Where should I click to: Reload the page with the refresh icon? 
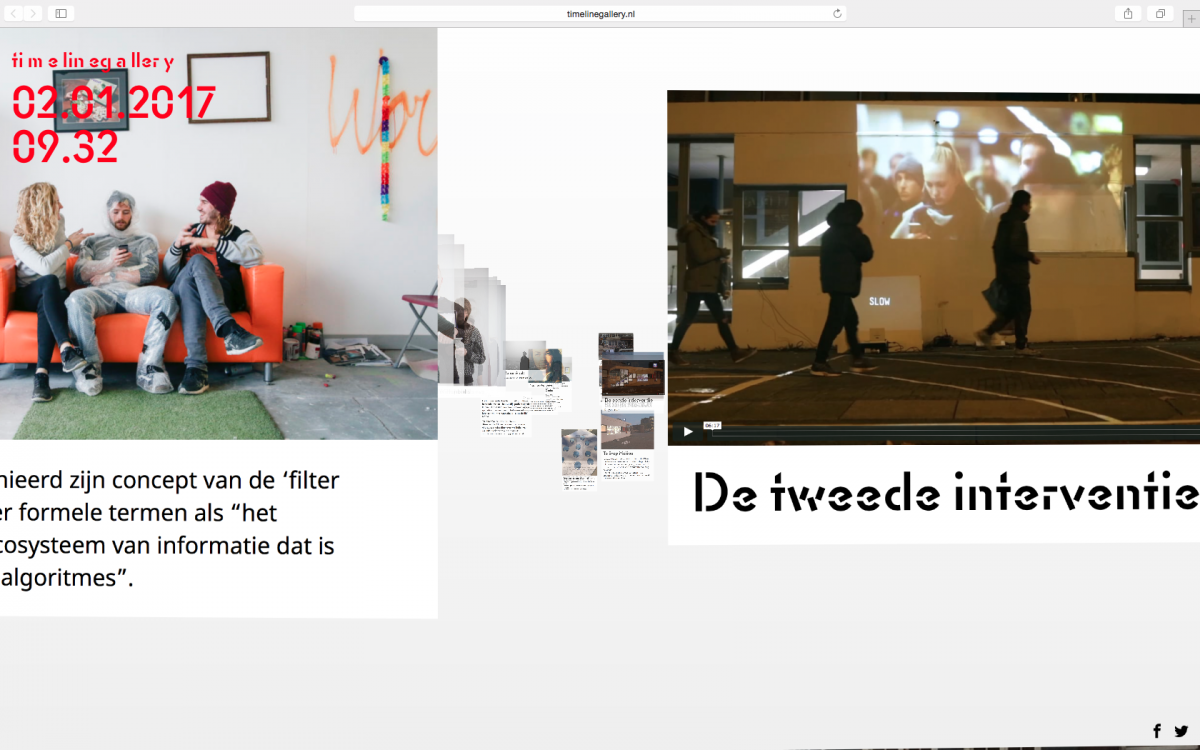(837, 13)
